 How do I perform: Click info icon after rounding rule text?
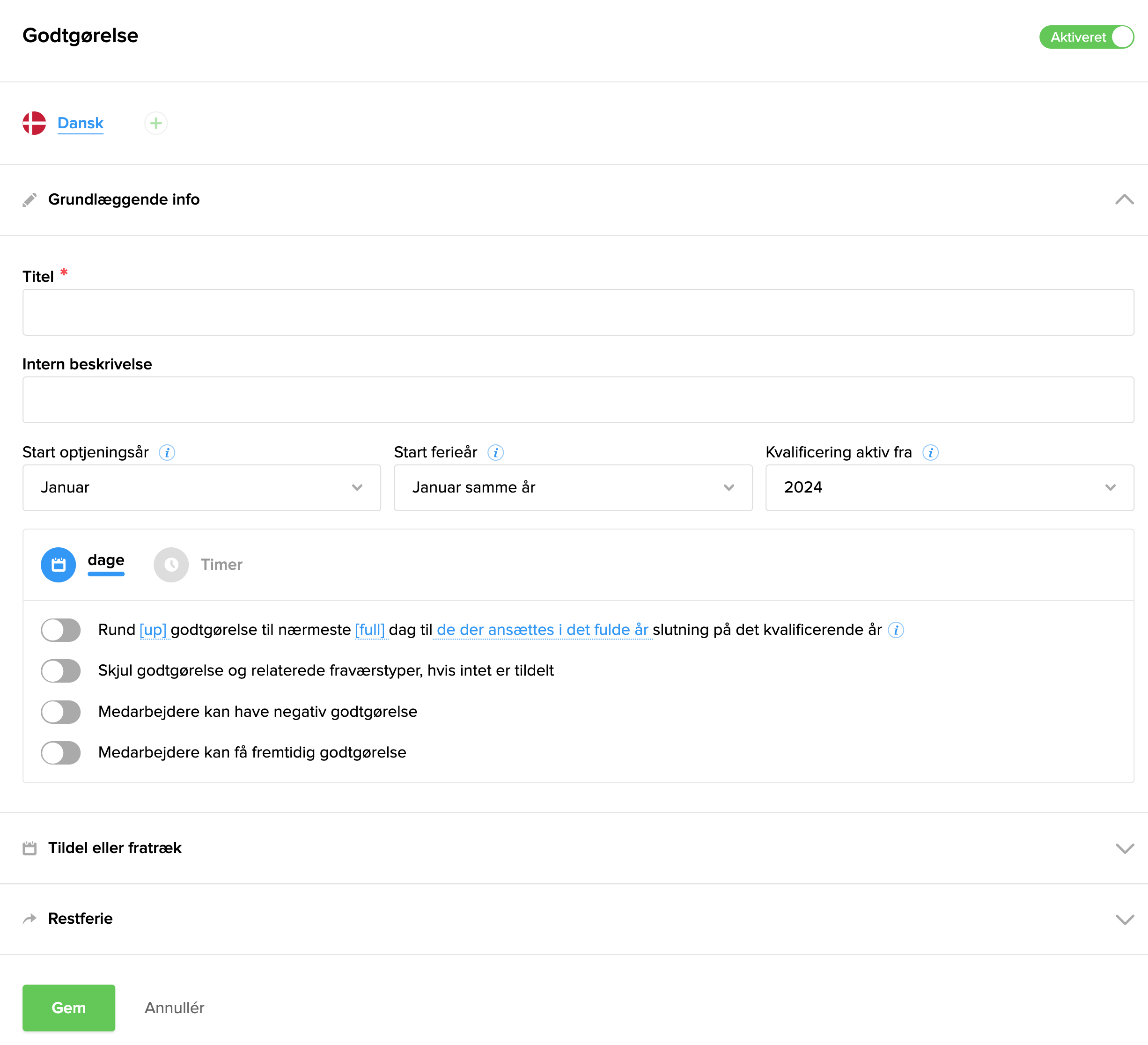pyautogui.click(x=896, y=630)
